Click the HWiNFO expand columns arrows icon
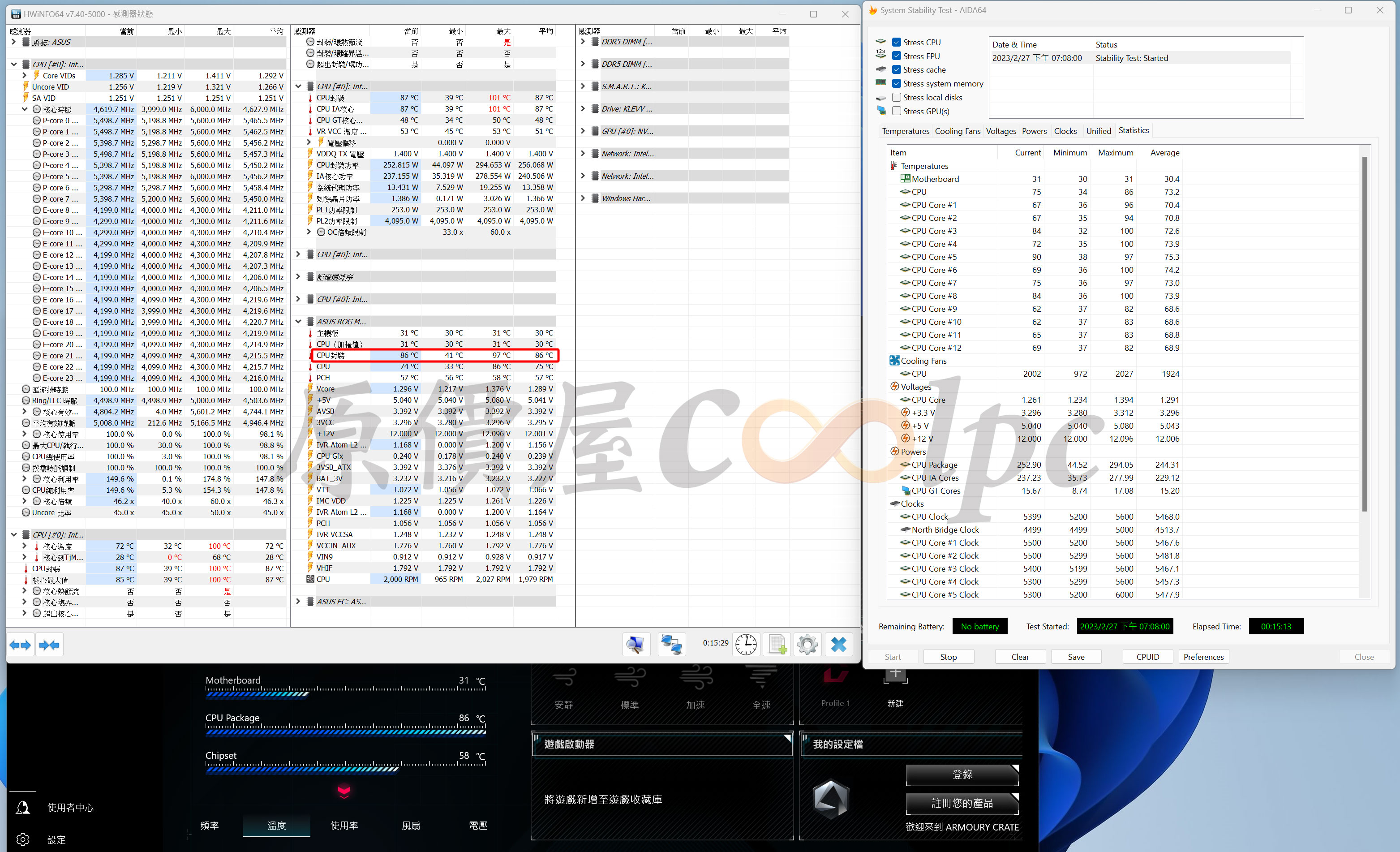1400x852 pixels. [x=21, y=645]
